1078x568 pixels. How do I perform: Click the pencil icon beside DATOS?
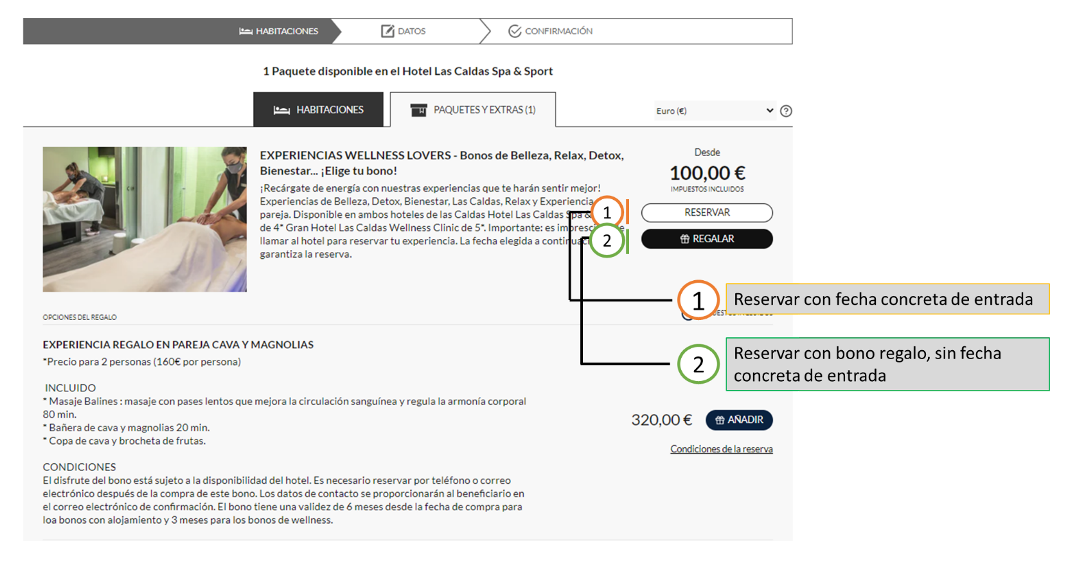point(387,31)
